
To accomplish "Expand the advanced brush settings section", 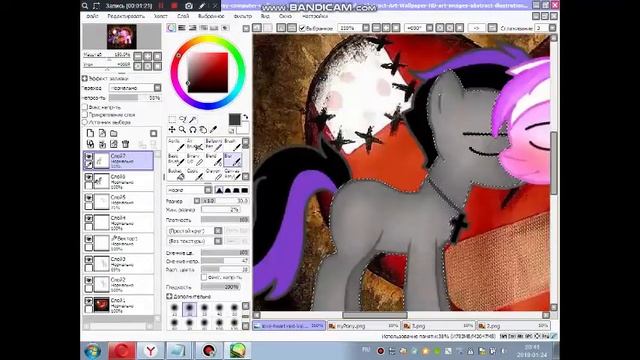I will 169,296.
